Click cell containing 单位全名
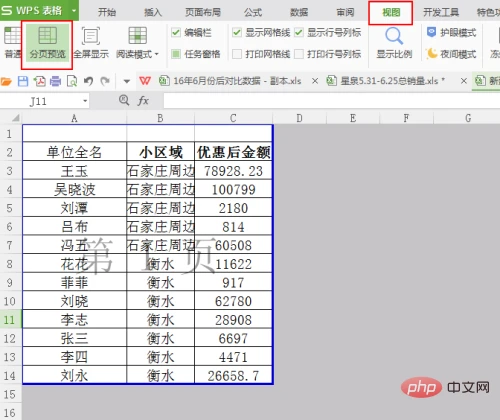The image size is (500, 420). (x=74, y=152)
